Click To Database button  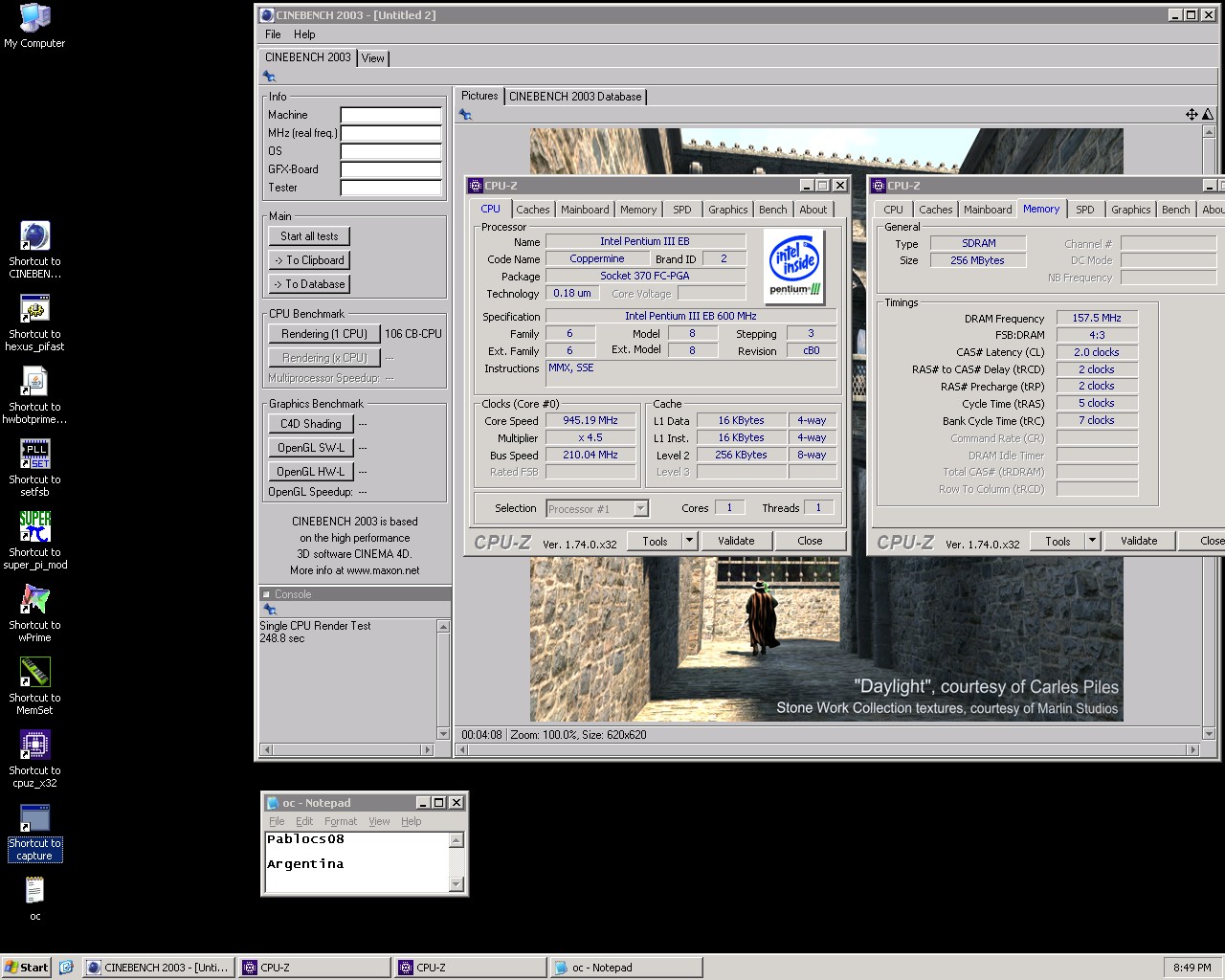click(309, 284)
